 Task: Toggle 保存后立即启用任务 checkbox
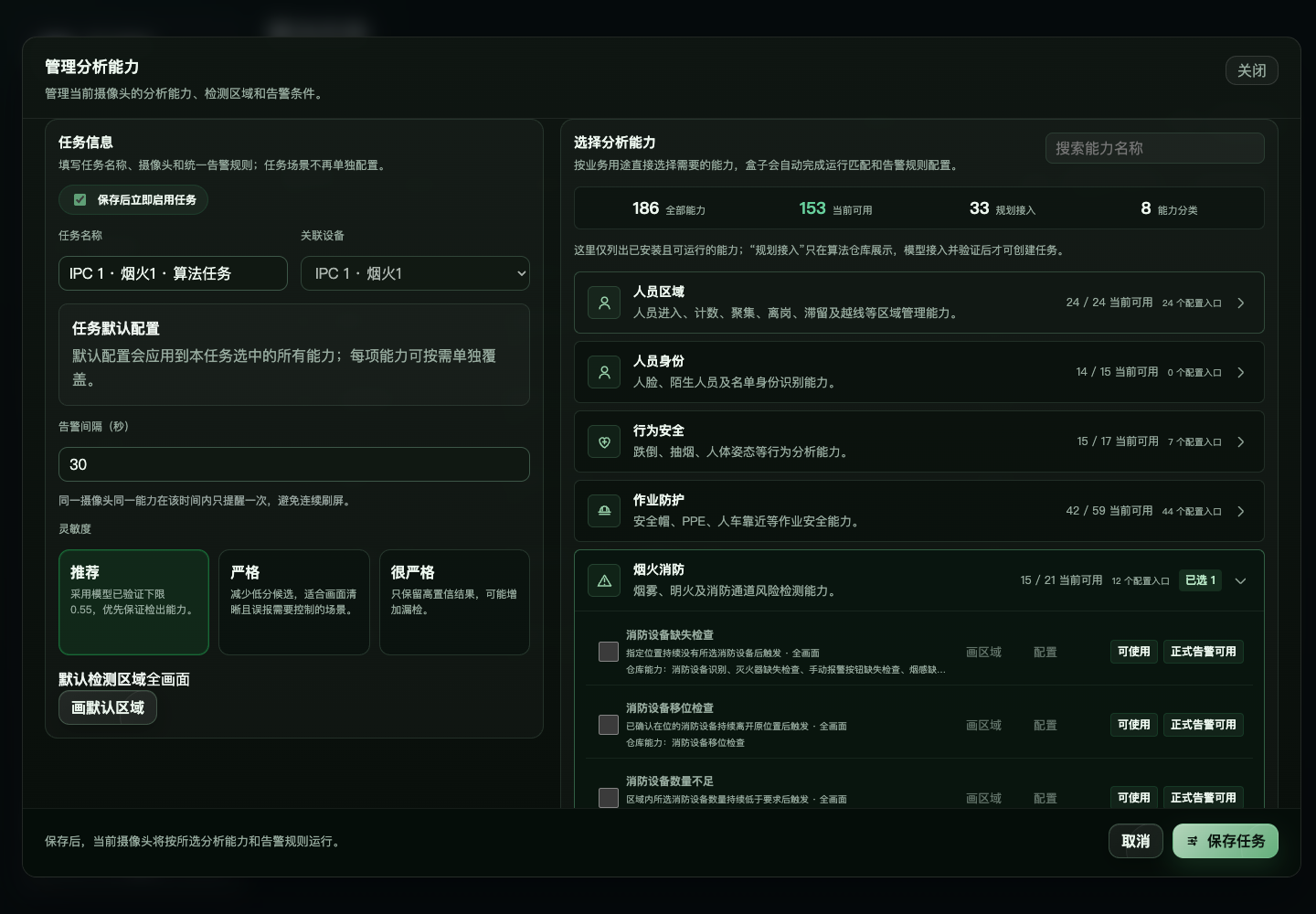pyautogui.click(x=80, y=199)
